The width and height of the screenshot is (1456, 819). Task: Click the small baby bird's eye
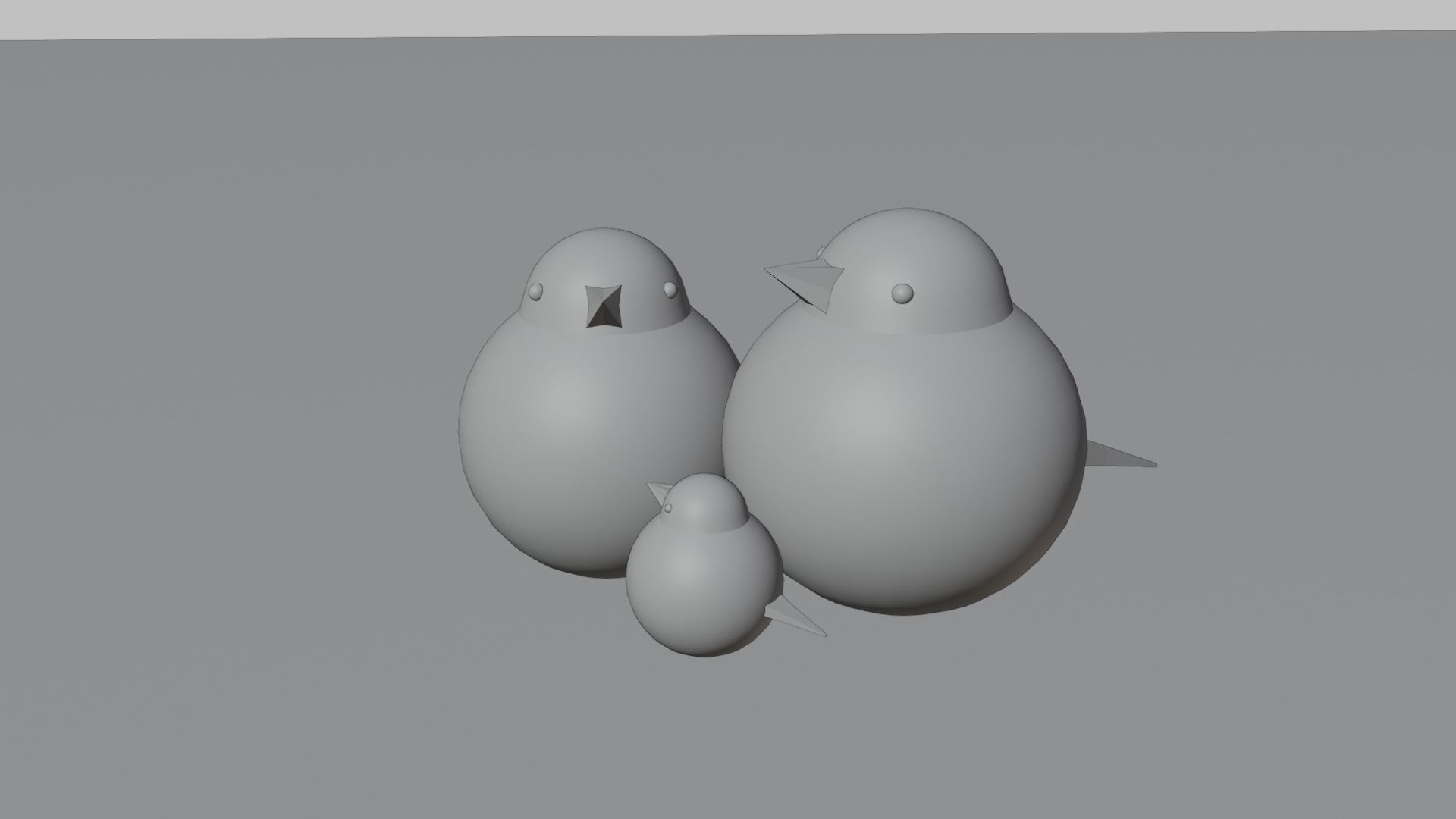(x=670, y=507)
